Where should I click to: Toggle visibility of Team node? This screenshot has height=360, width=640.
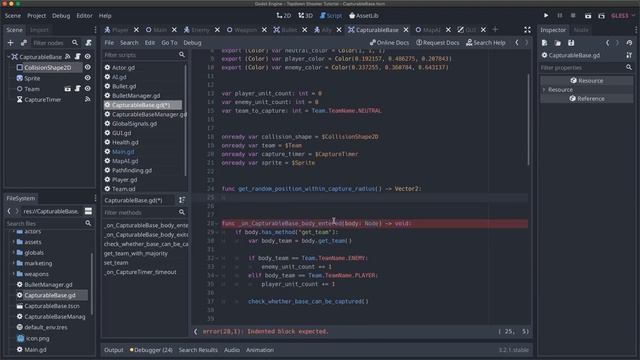click(x=88, y=89)
